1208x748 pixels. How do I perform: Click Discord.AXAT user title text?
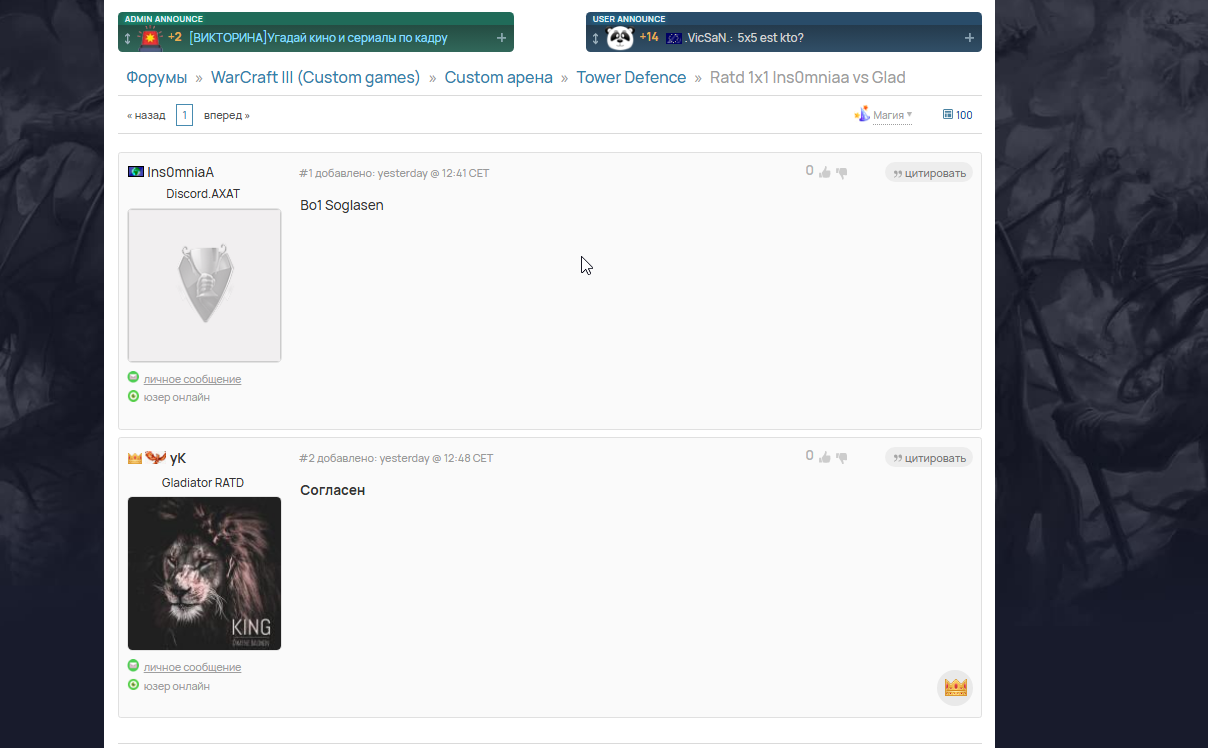203,194
